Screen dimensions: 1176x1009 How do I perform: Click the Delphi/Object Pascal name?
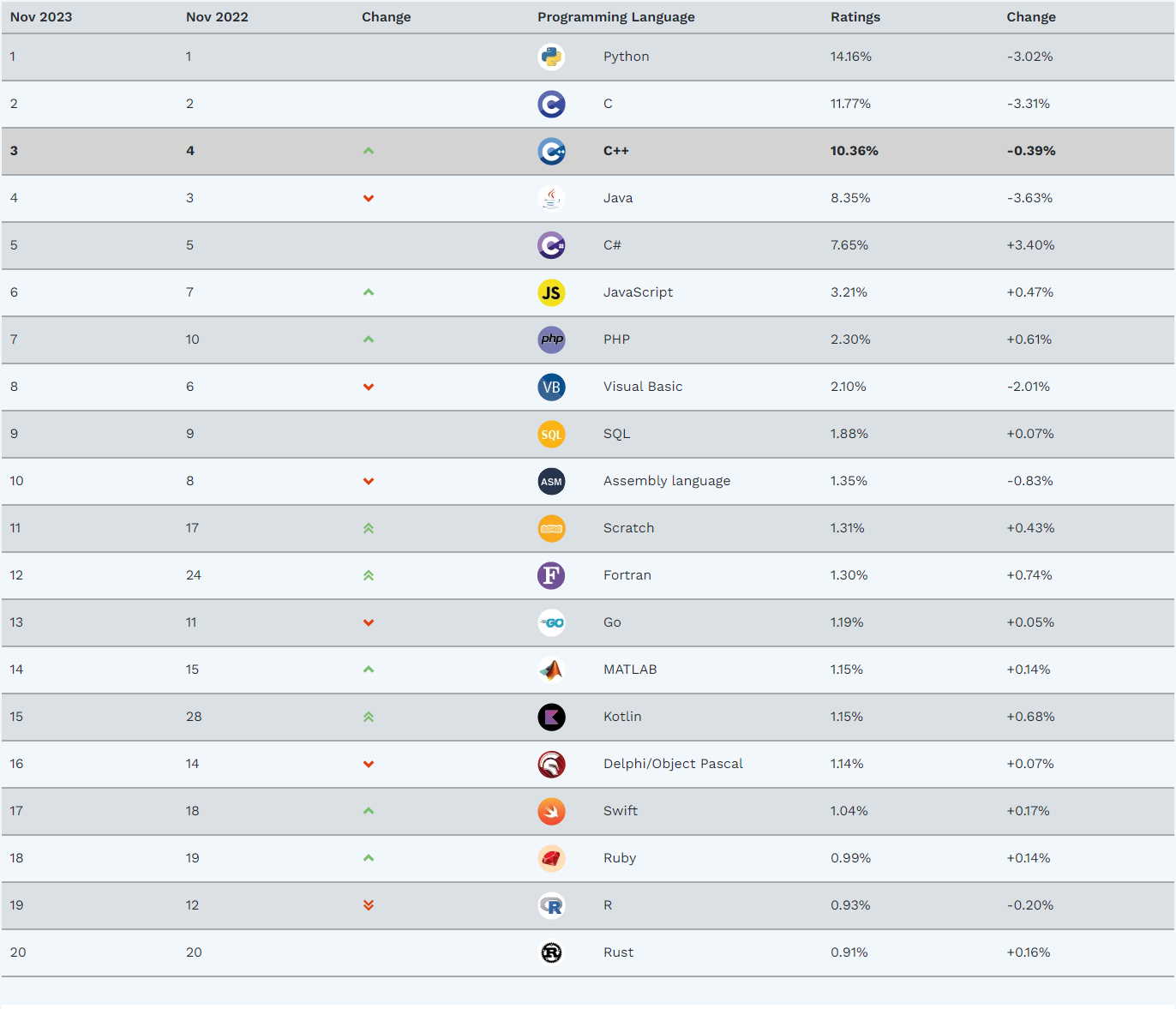pyautogui.click(x=673, y=764)
